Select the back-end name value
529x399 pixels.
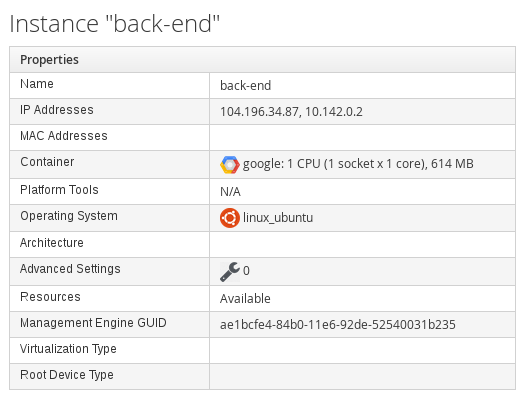tap(245, 86)
